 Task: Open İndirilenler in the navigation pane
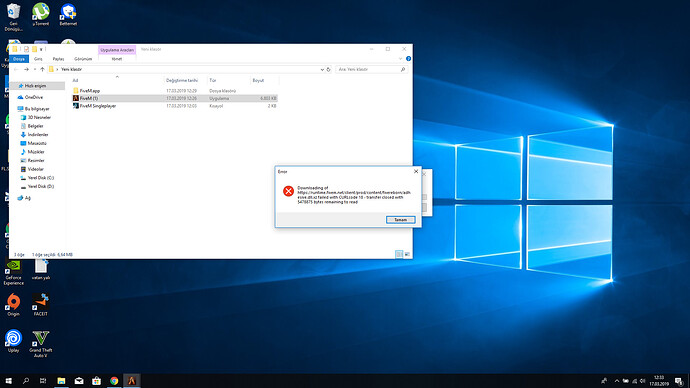point(37,135)
